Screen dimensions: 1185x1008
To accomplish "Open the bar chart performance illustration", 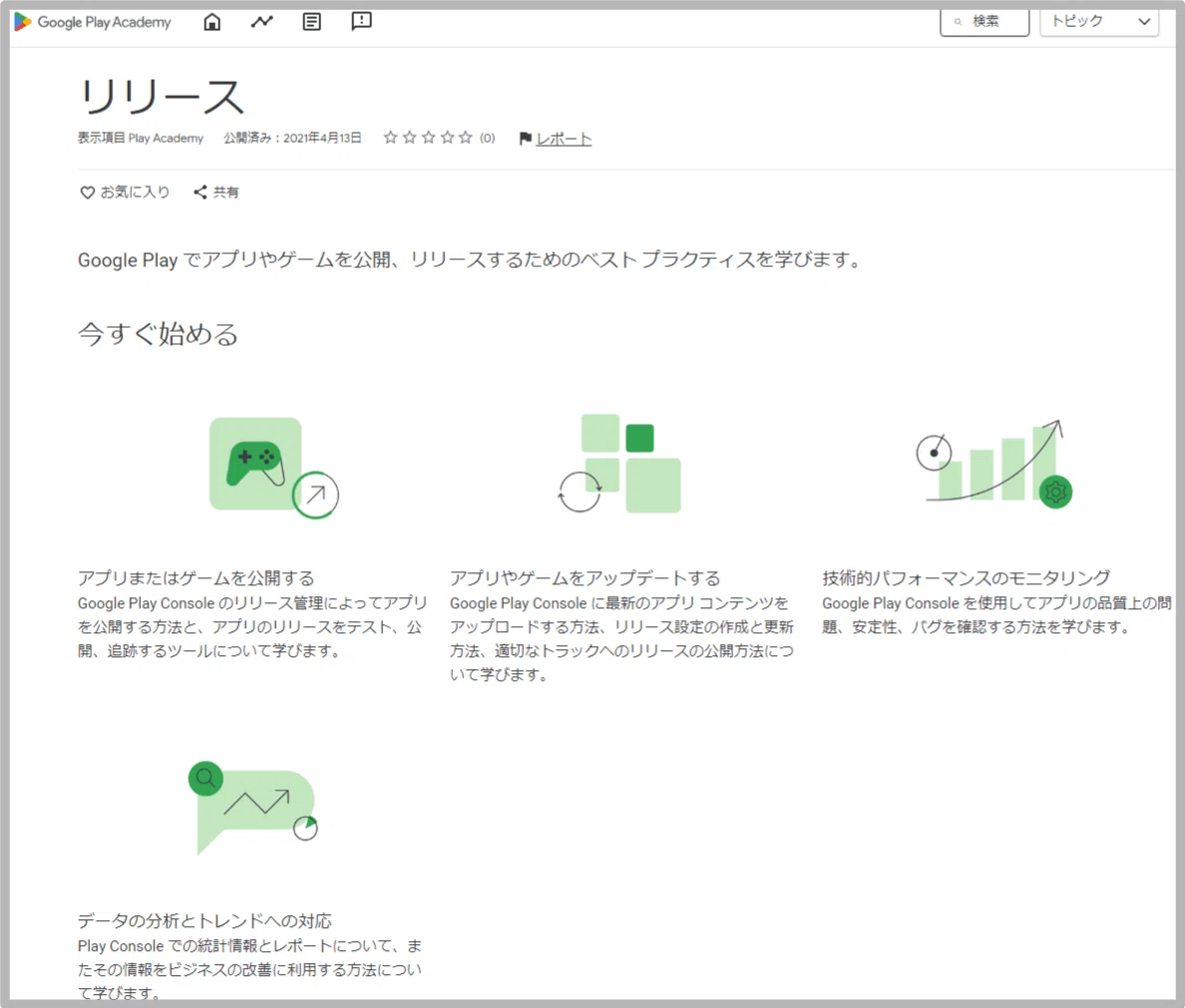I will tap(993, 464).
